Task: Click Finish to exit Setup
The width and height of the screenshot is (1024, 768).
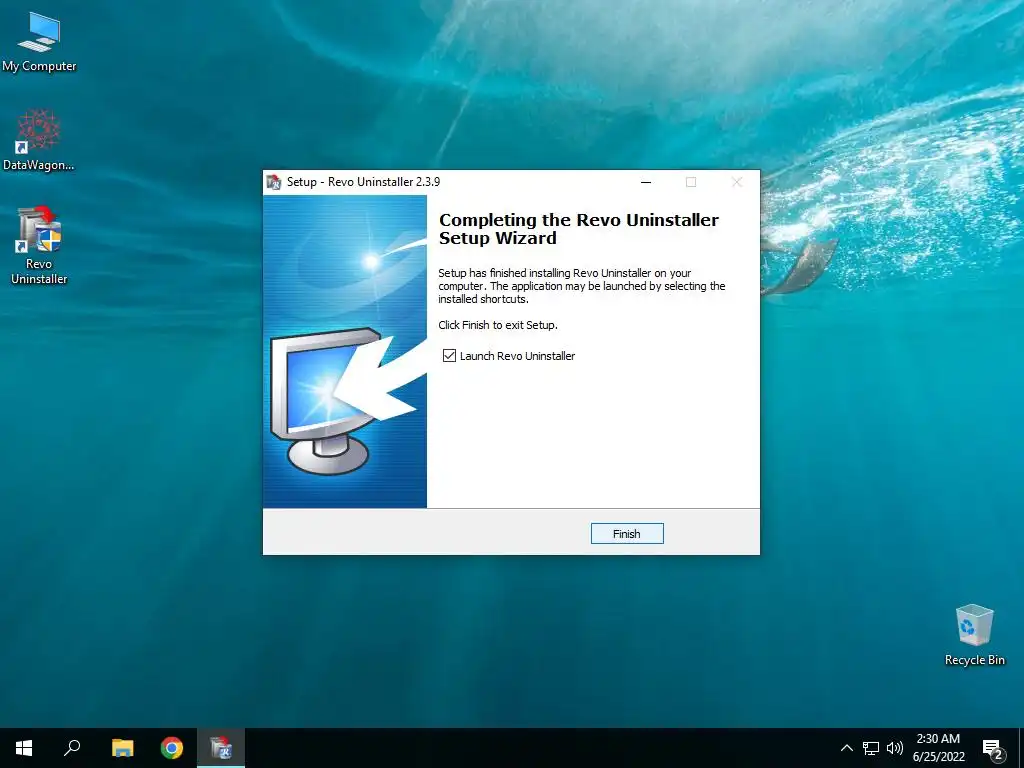Action: [627, 534]
